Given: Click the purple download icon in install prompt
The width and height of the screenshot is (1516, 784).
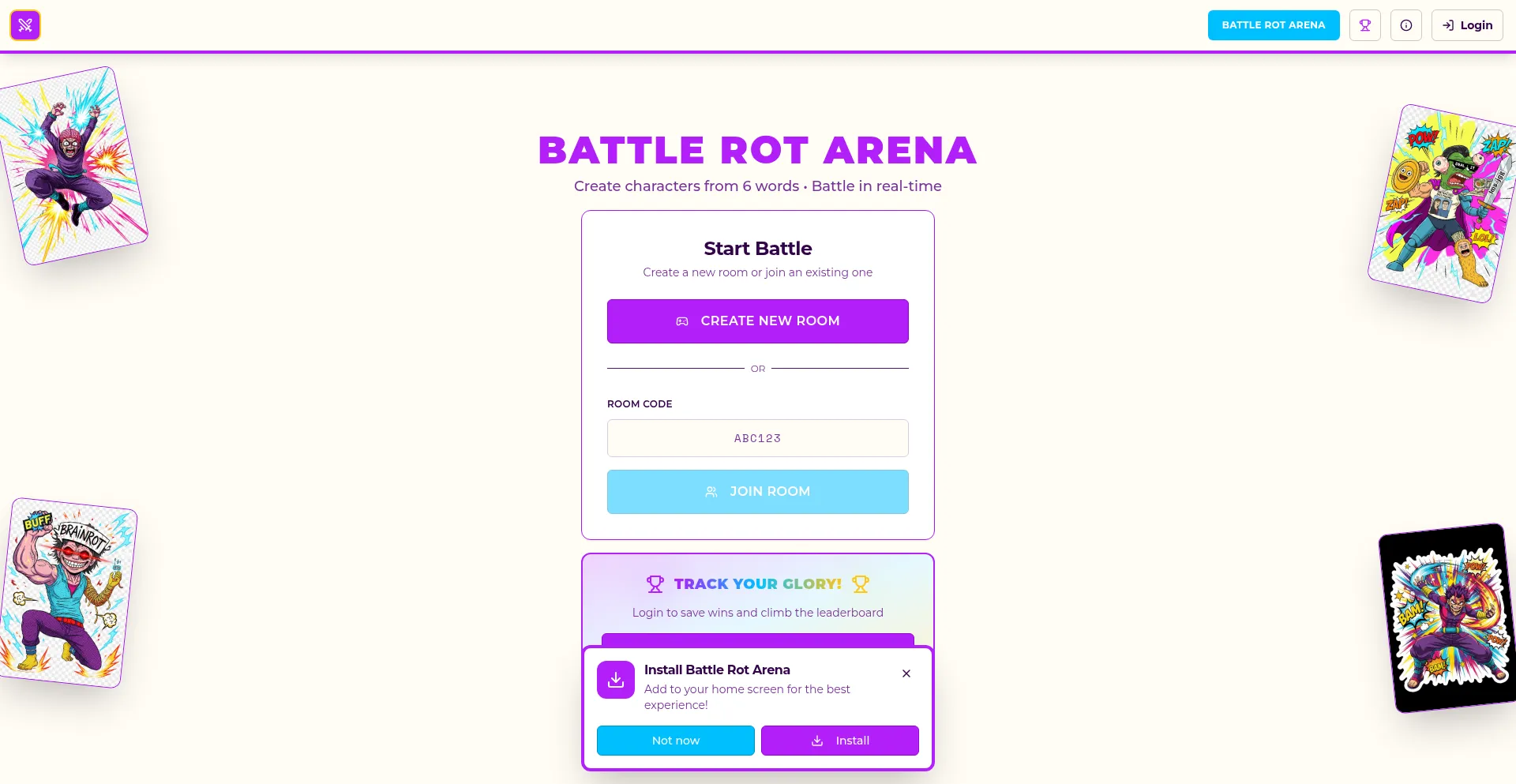Looking at the screenshot, I should pos(616,680).
